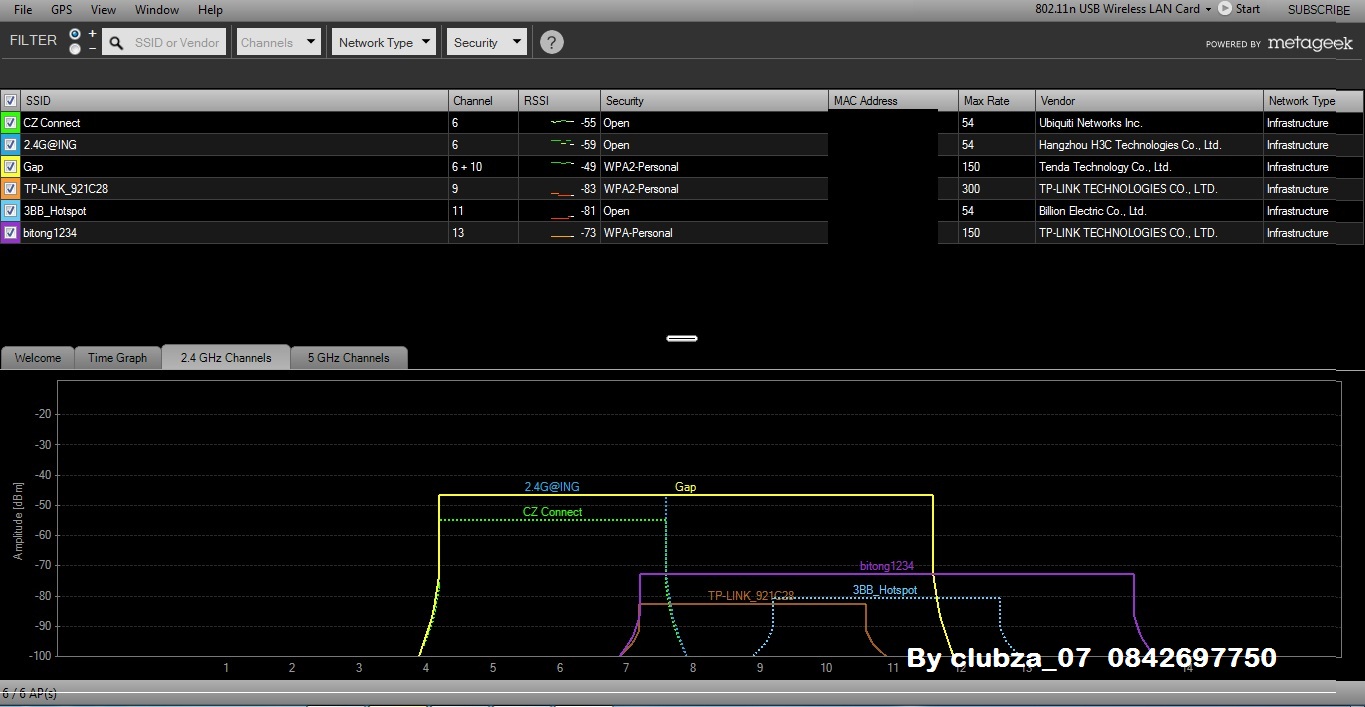Uncheck the 2.4G@ING network checkbox
The image size is (1365, 707).
point(11,145)
